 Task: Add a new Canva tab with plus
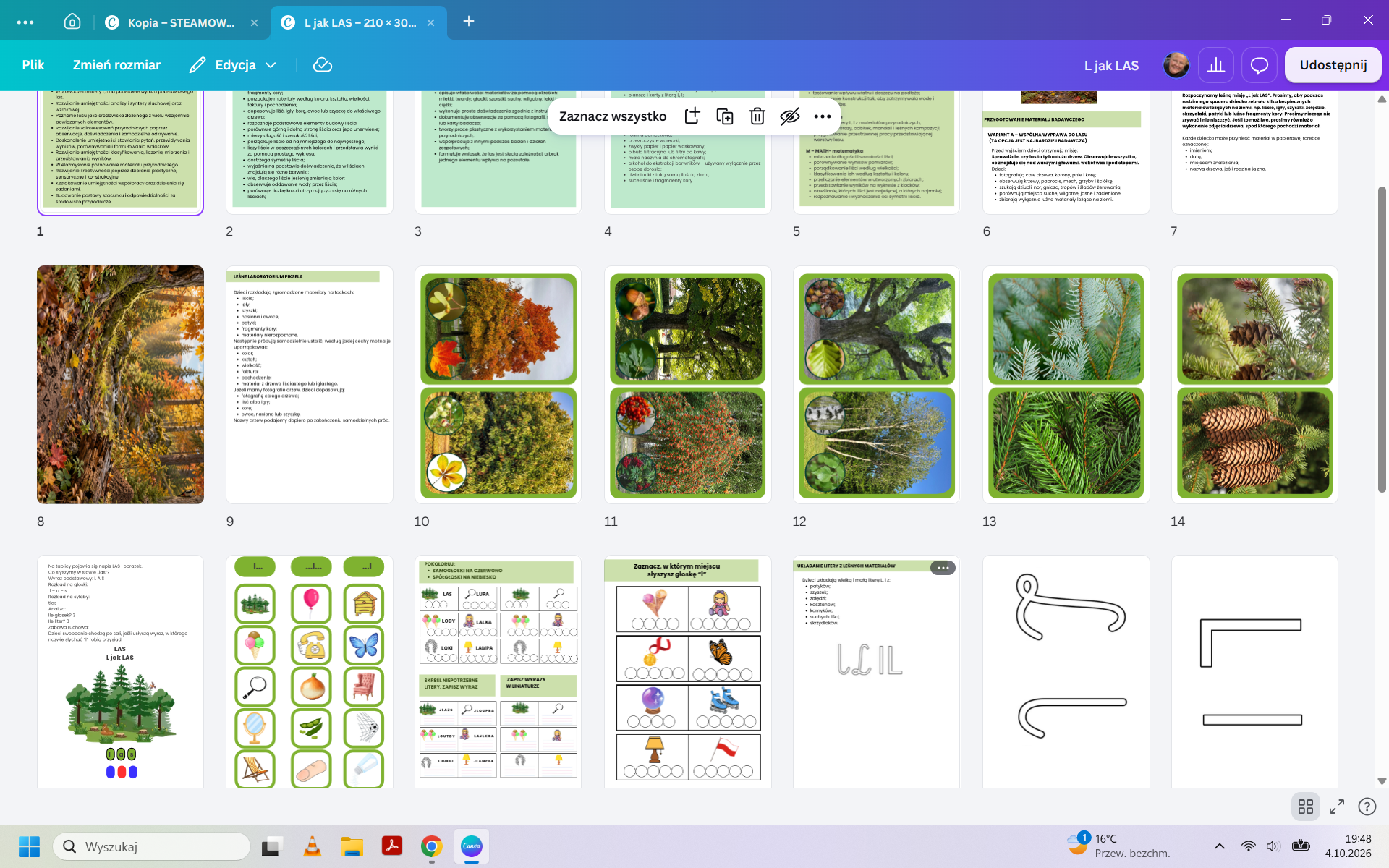pyautogui.click(x=469, y=22)
